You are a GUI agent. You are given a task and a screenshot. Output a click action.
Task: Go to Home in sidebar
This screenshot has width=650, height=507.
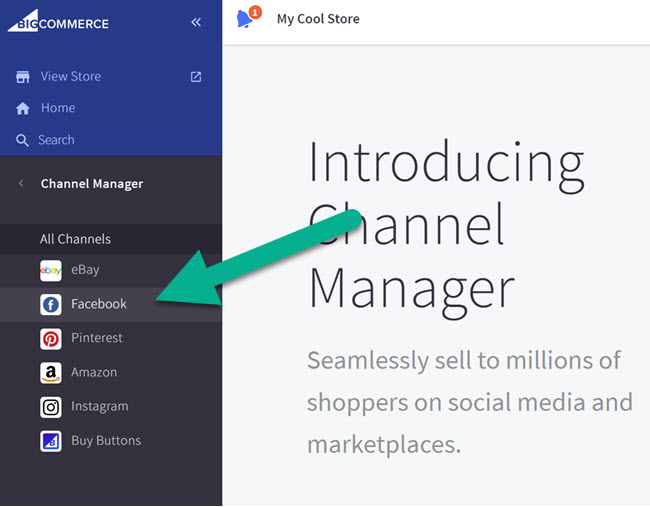point(58,108)
